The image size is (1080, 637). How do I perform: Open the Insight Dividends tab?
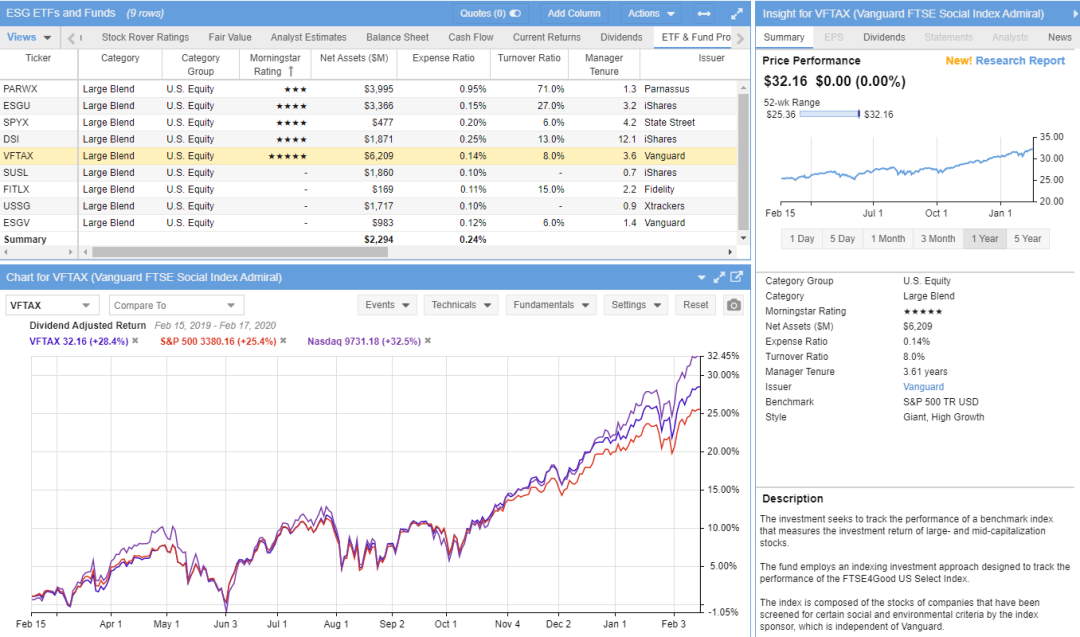[x=884, y=37]
